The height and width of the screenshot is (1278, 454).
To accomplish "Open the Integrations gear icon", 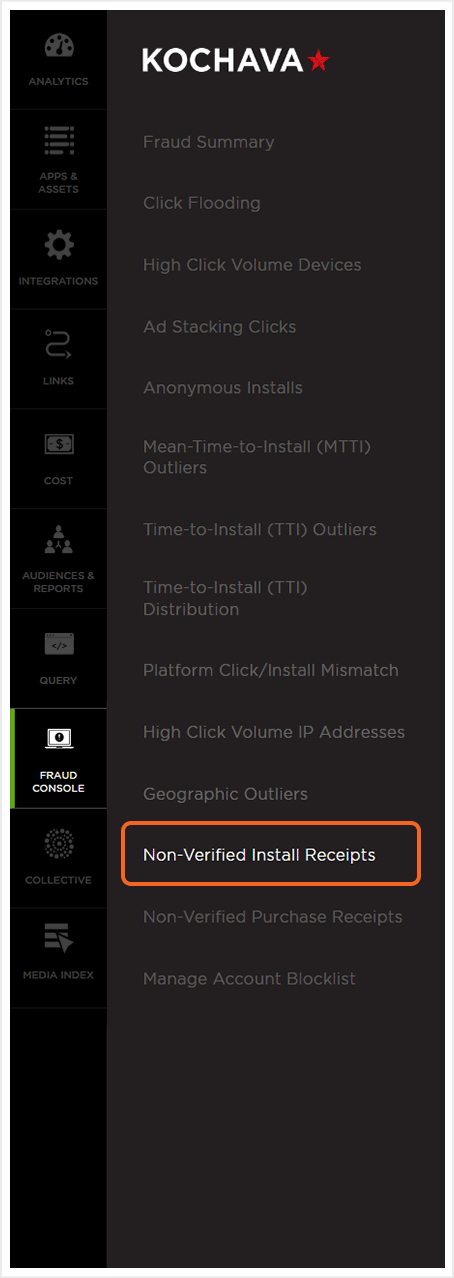I will tap(59, 244).
